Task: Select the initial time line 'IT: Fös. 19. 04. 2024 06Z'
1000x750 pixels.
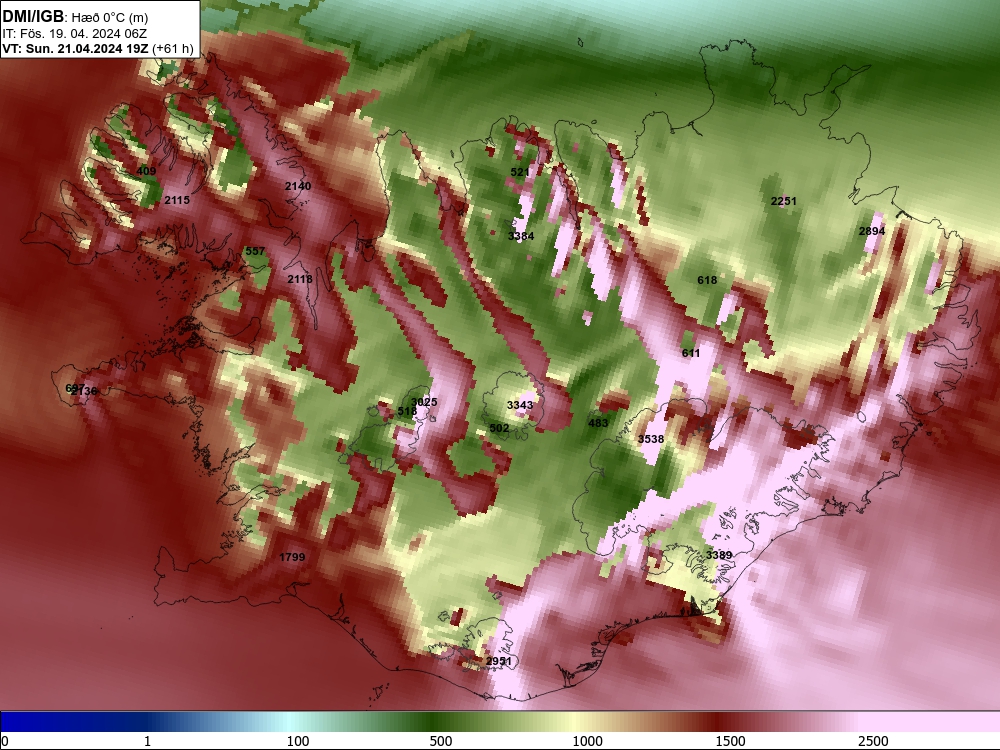Action: 75,34
